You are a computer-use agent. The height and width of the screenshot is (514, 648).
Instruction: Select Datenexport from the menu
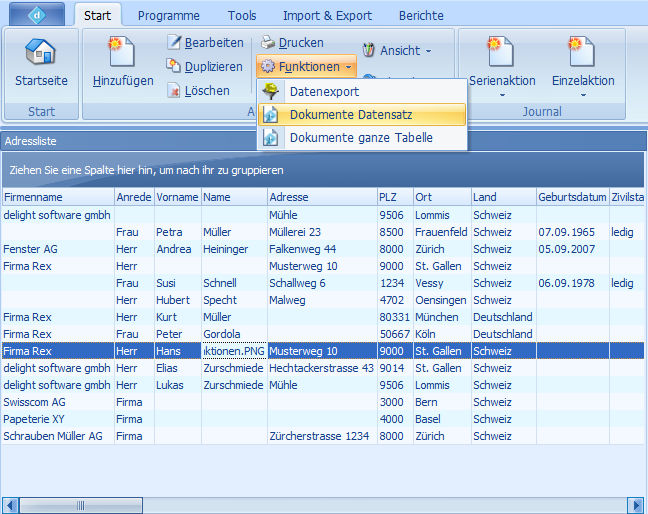(x=324, y=92)
